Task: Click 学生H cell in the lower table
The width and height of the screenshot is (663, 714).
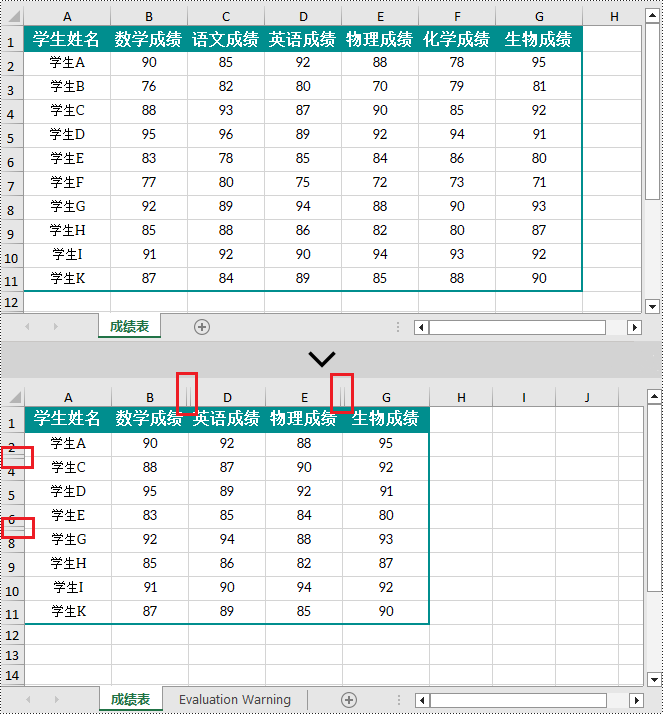Action: [x=68, y=564]
